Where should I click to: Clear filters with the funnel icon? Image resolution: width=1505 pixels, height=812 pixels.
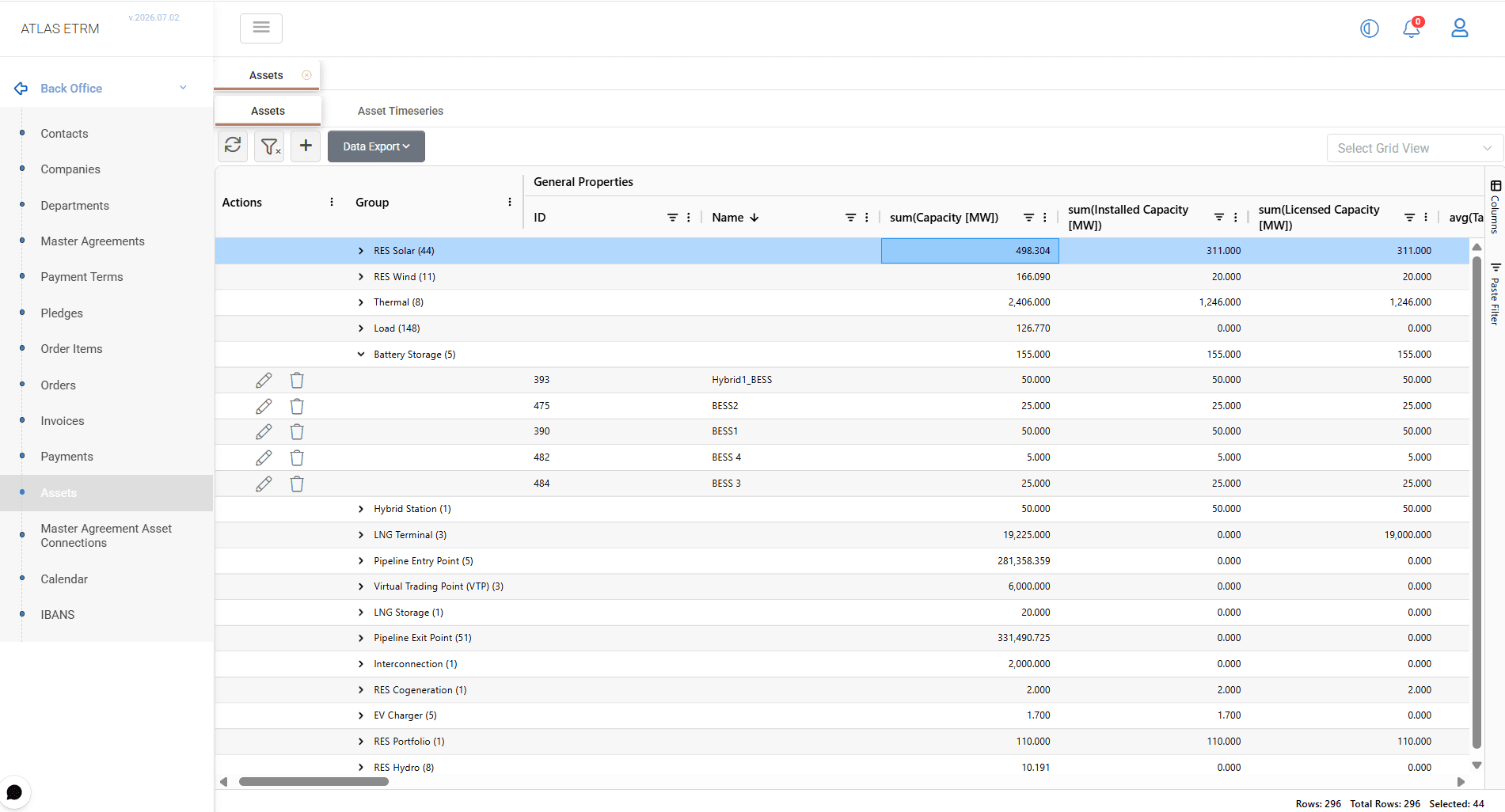pyautogui.click(x=270, y=146)
